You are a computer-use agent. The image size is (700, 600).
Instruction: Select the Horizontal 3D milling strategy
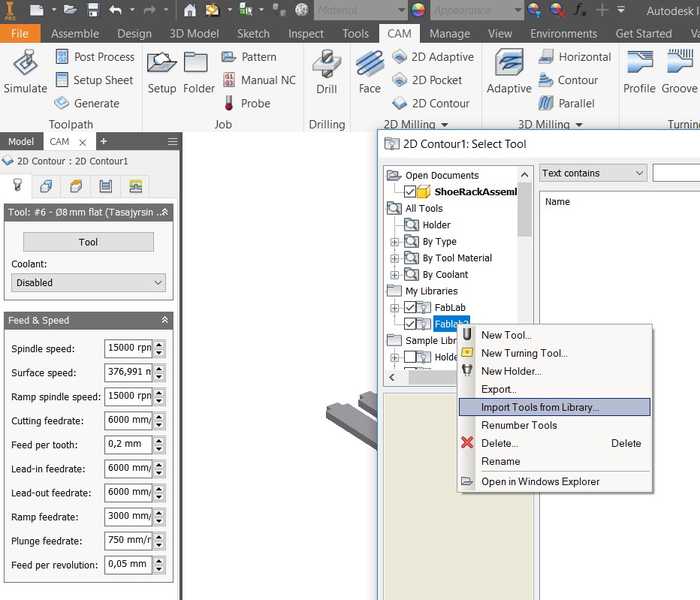coord(575,57)
